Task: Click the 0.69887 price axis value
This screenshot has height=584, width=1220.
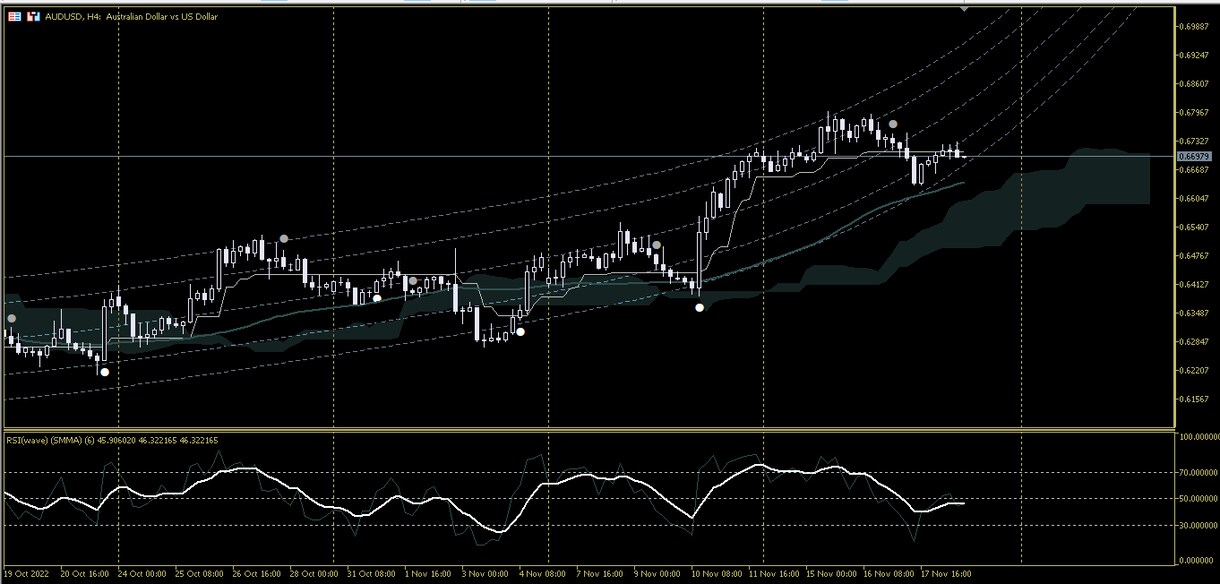Action: pyautogui.click(x=1196, y=26)
